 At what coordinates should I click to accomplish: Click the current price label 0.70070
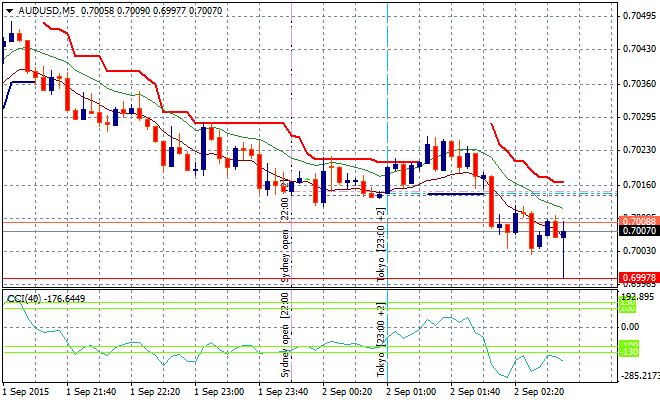(639, 231)
